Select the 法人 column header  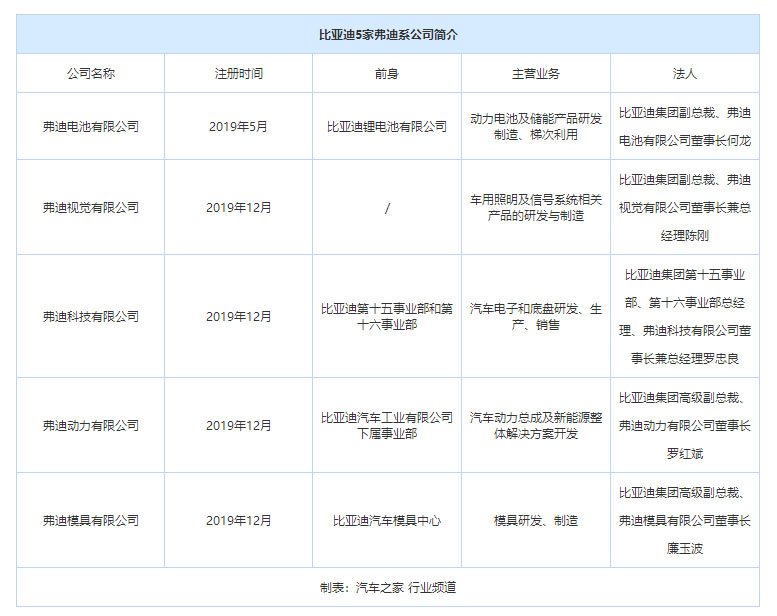tap(685, 74)
